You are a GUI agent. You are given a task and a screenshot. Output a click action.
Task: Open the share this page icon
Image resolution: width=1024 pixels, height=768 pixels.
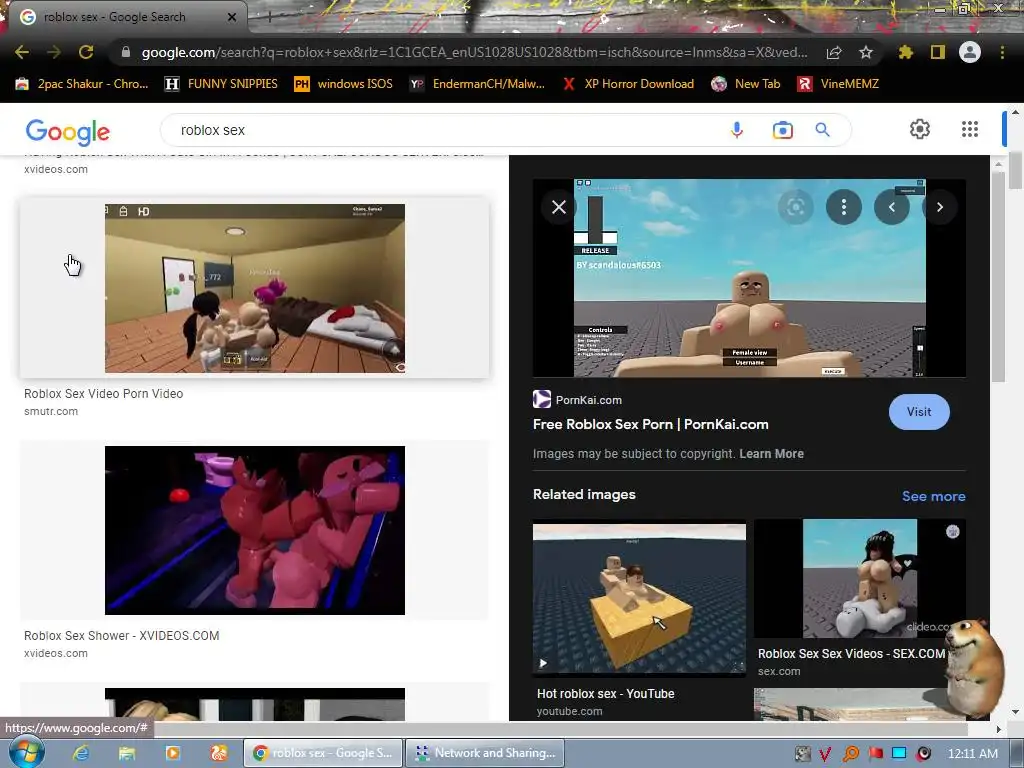pyautogui.click(x=834, y=52)
